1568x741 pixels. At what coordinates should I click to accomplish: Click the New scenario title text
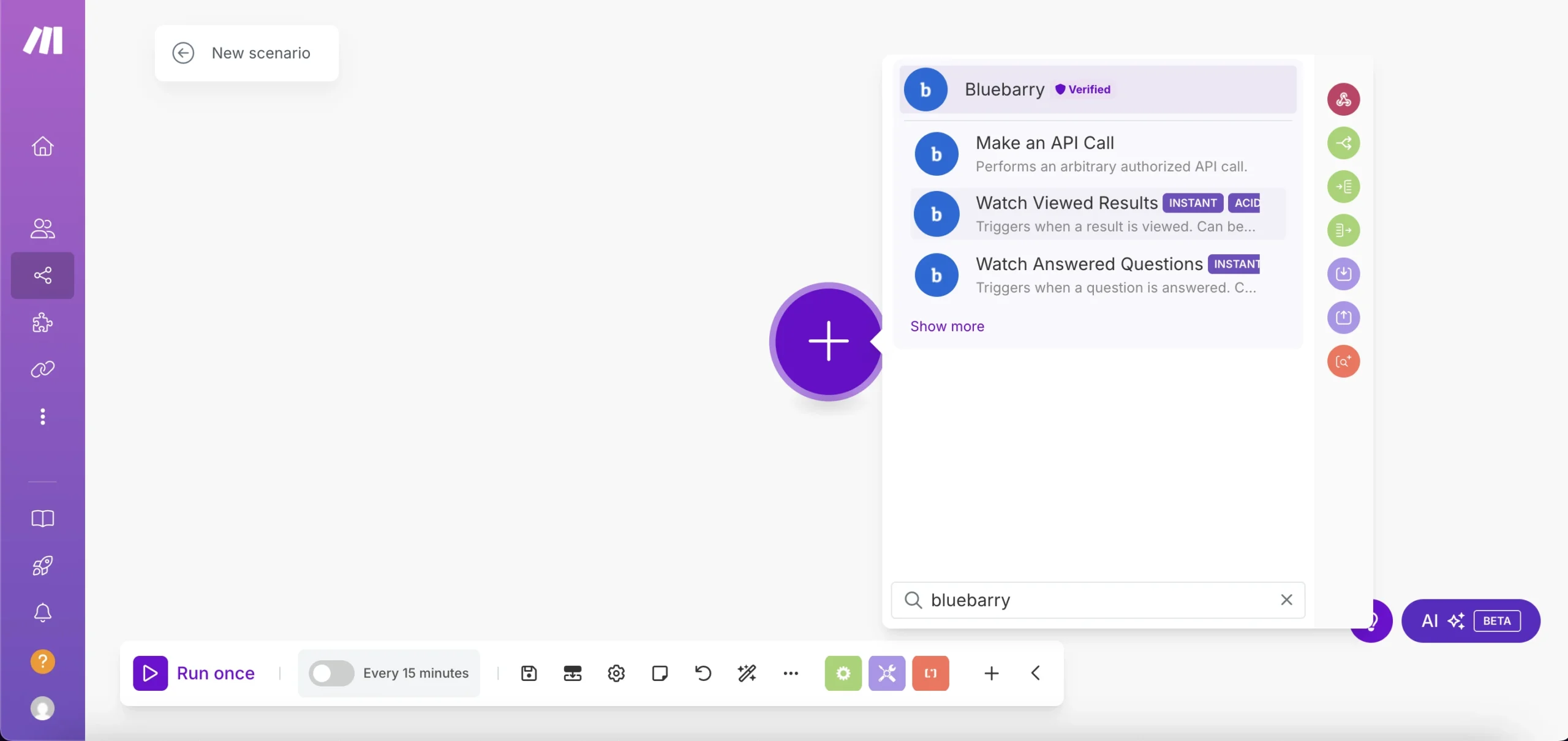click(261, 53)
